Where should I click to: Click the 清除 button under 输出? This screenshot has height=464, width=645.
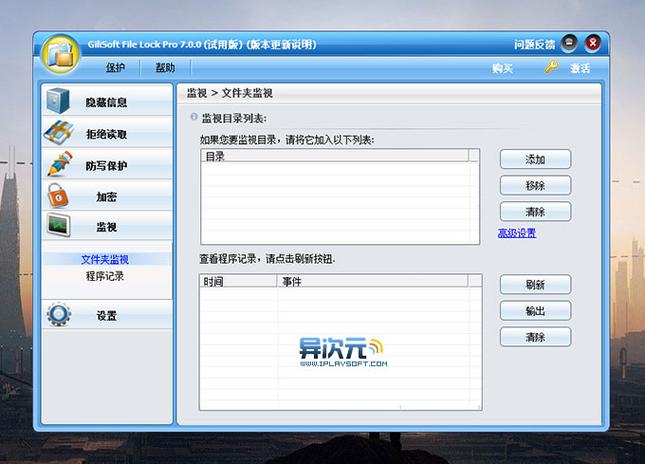pyautogui.click(x=535, y=337)
